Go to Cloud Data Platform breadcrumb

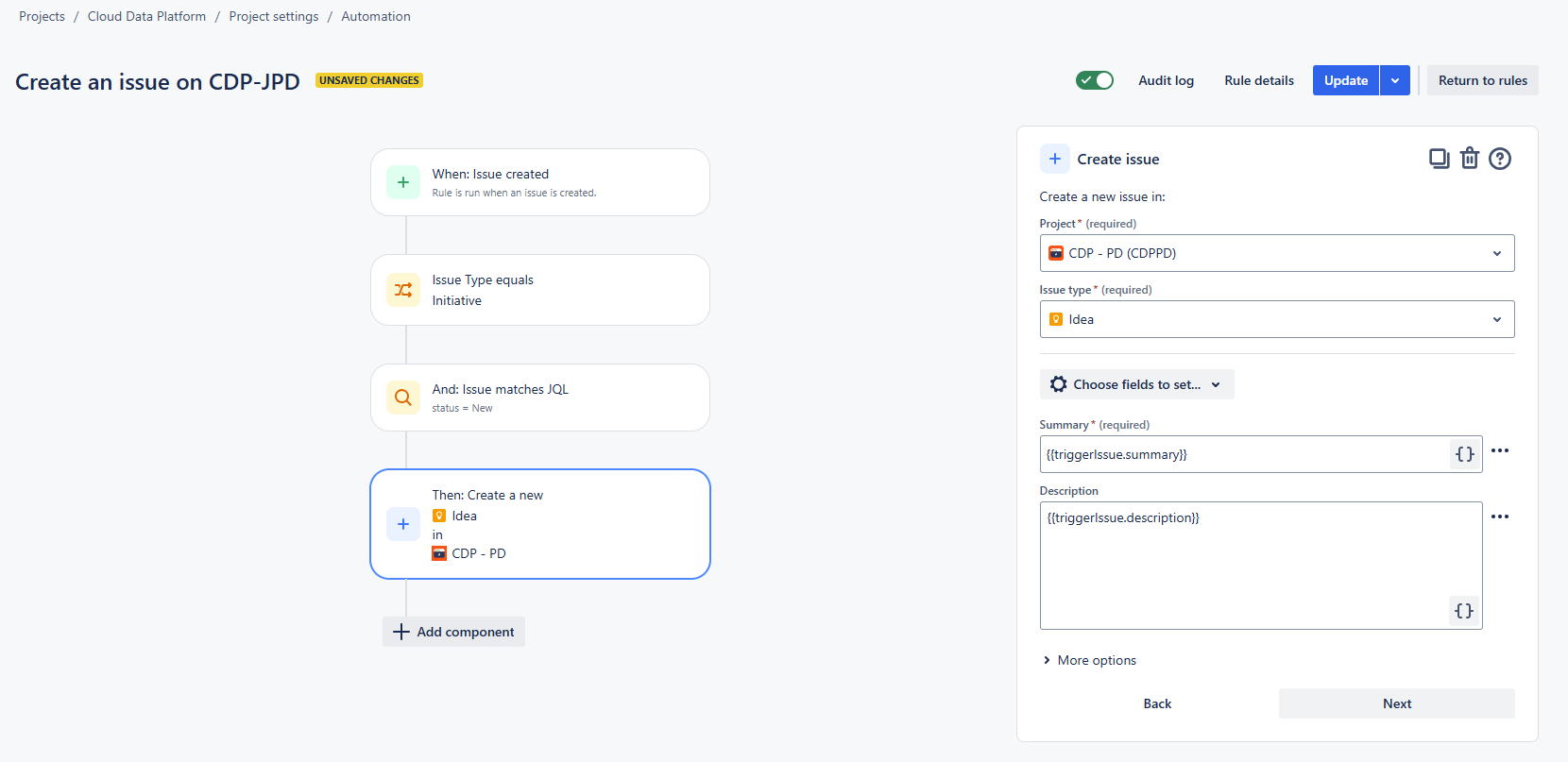[146, 16]
